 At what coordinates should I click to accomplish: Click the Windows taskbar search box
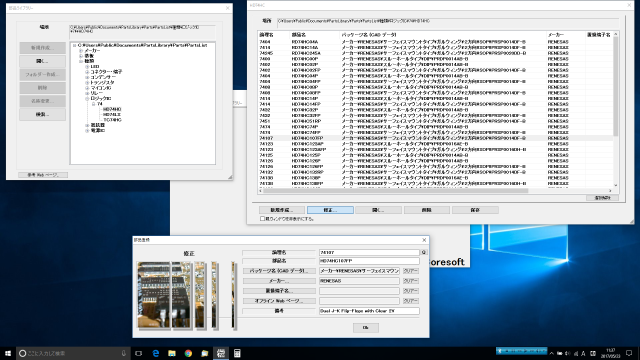(x=73, y=353)
